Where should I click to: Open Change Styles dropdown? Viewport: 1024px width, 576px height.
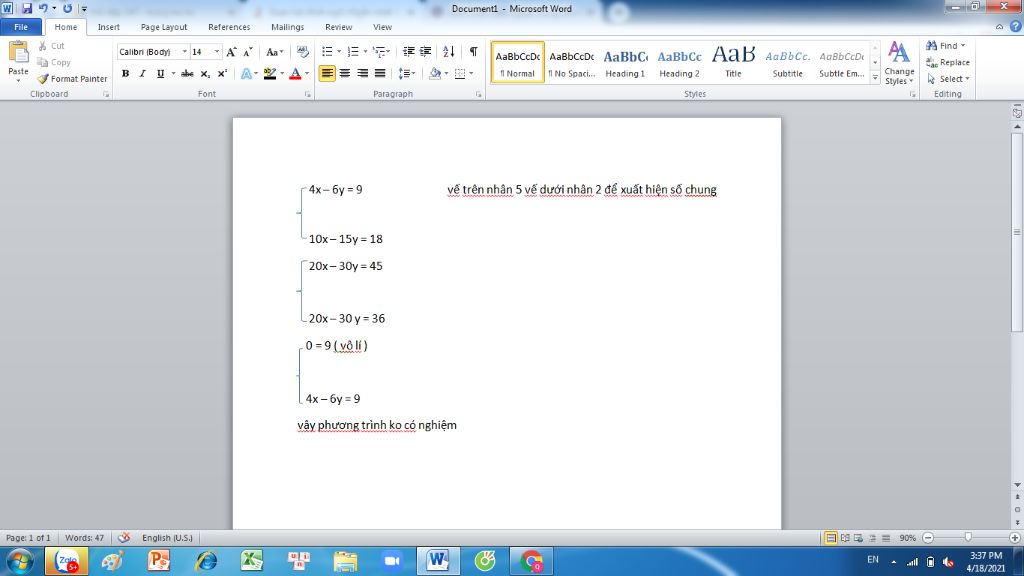coord(899,64)
